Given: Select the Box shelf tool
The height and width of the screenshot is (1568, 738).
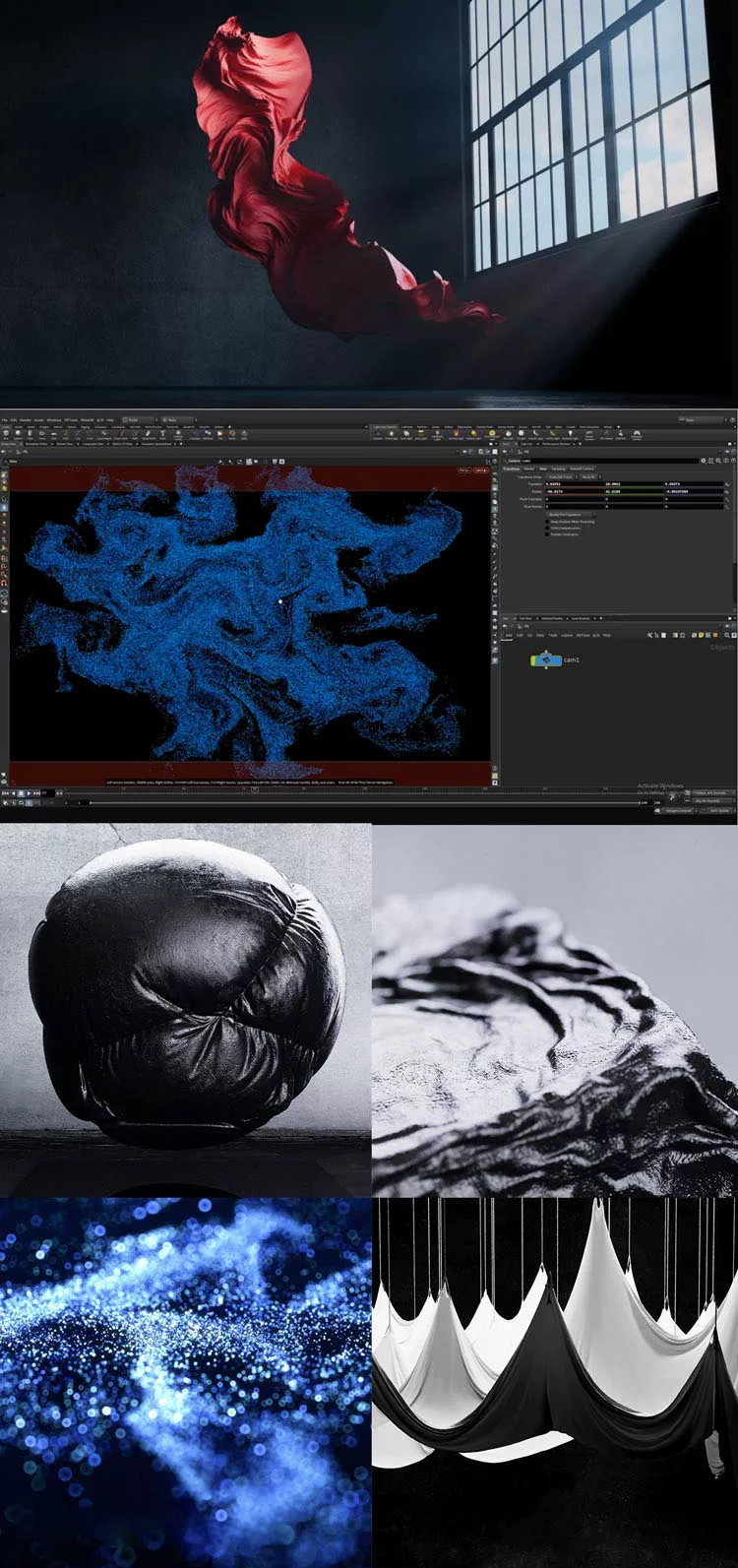Looking at the screenshot, I should point(6,434).
